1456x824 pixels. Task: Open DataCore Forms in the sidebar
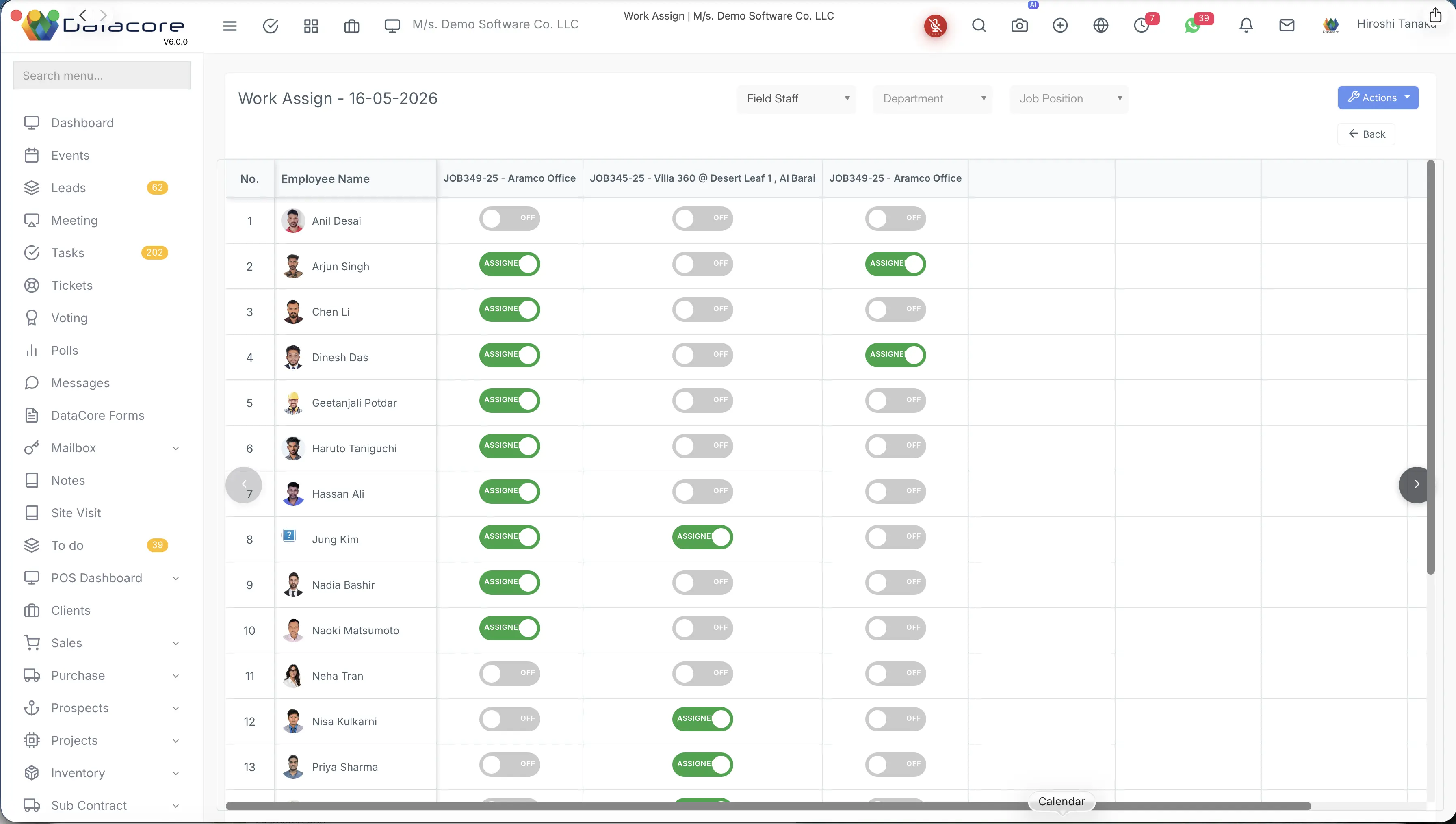98,415
